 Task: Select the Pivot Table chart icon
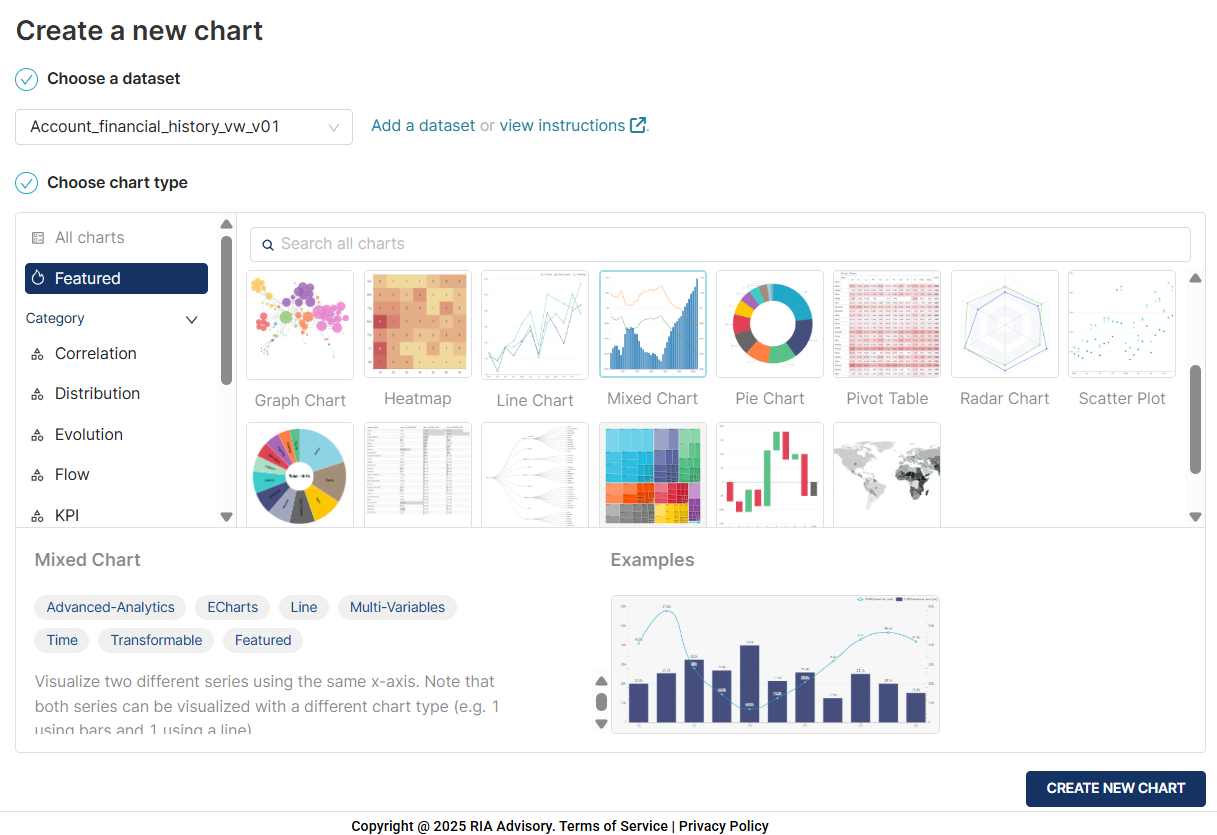pos(887,325)
